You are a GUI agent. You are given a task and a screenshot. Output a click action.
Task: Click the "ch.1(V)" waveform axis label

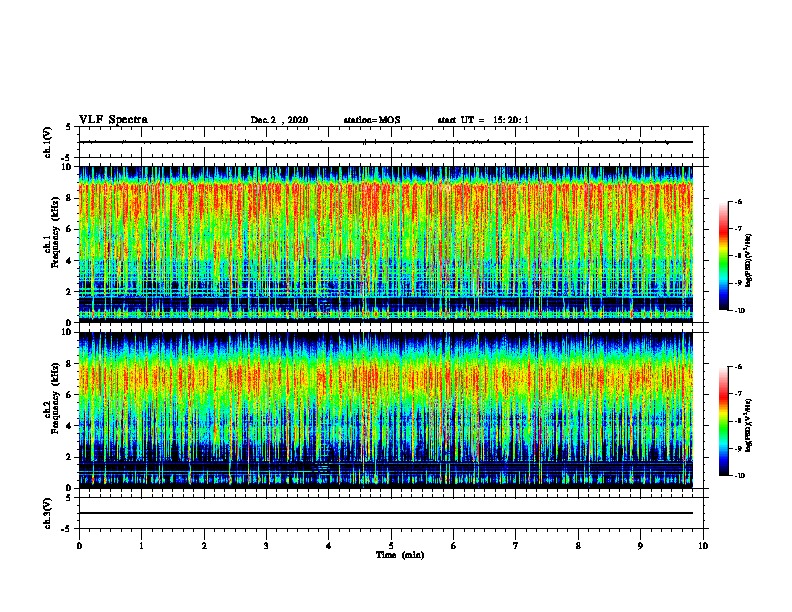tap(47, 142)
